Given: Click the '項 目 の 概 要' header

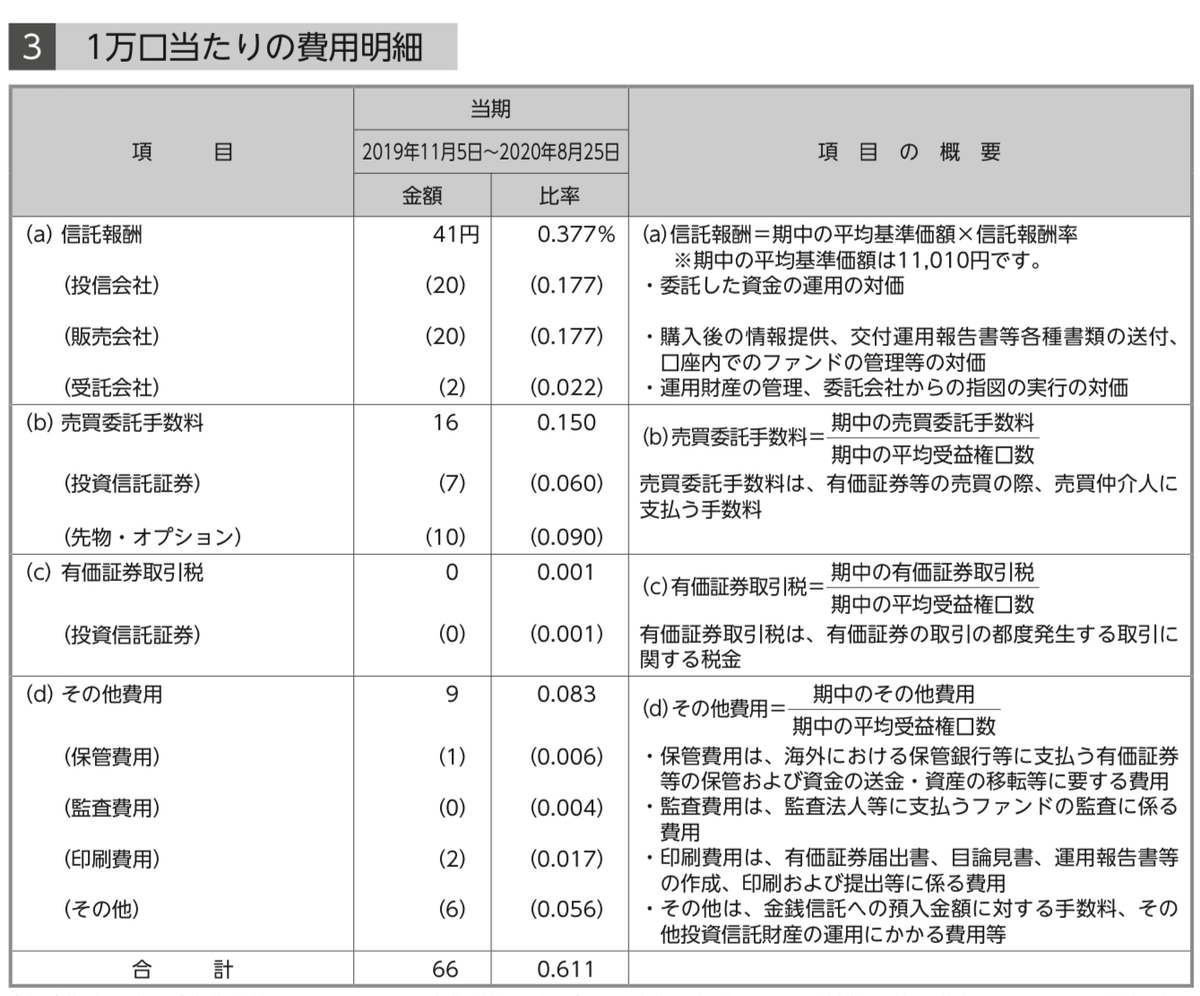Looking at the screenshot, I should [908, 152].
